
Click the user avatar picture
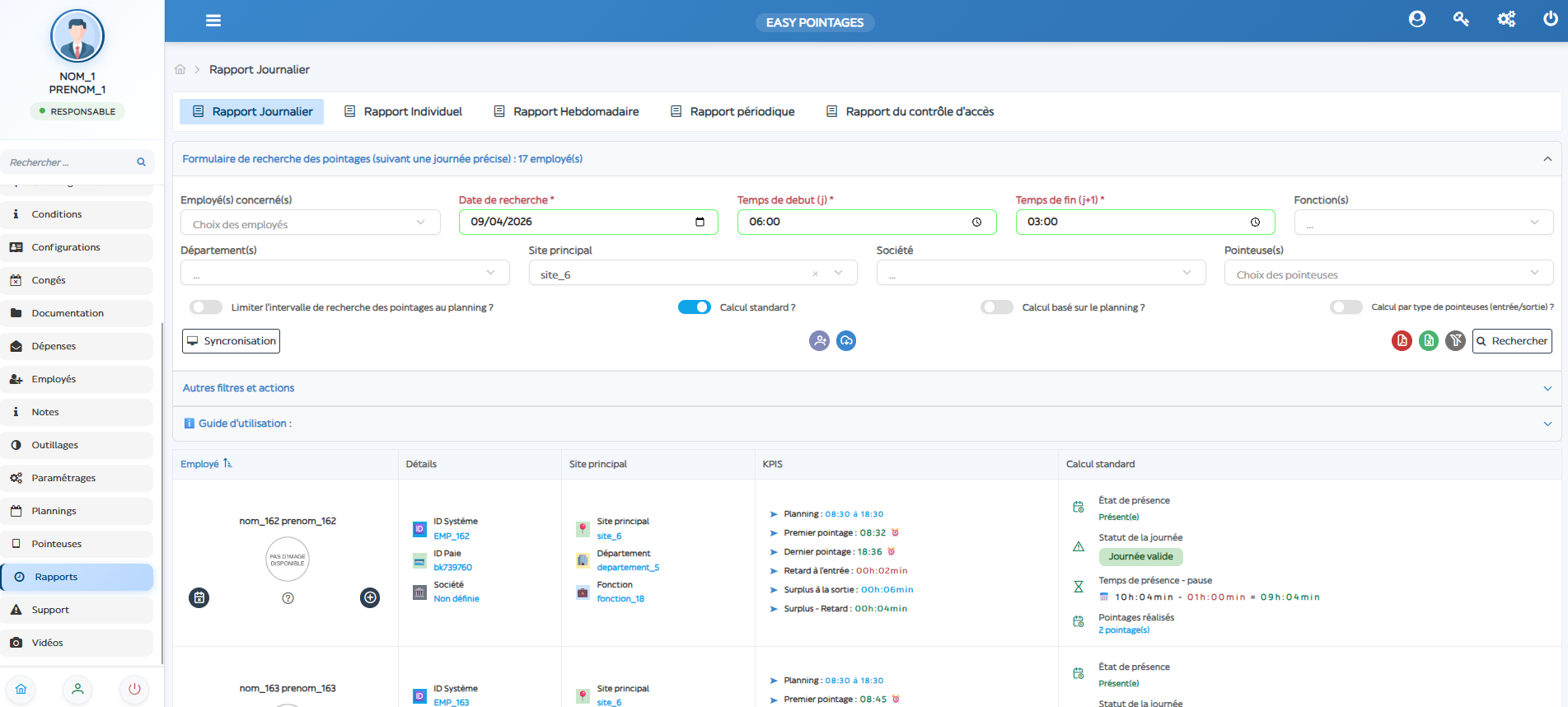point(77,36)
